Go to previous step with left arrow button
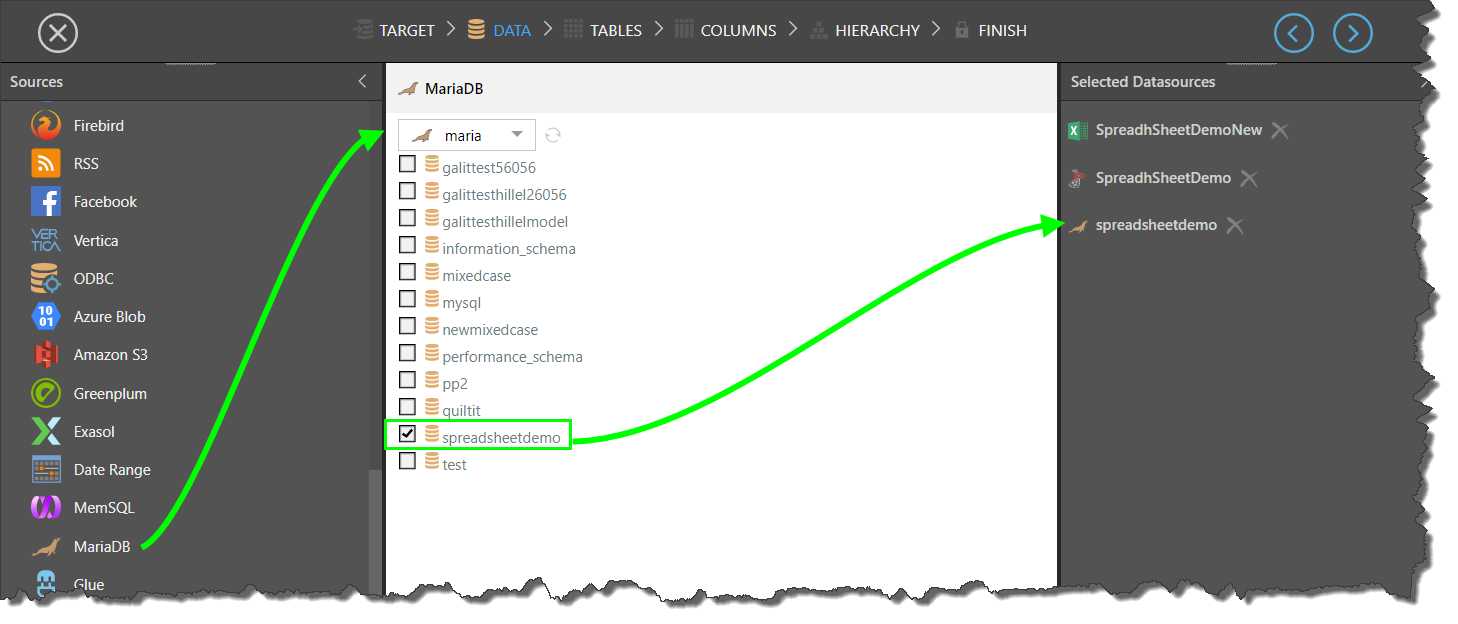The height and width of the screenshot is (624, 1458). click(x=1294, y=33)
